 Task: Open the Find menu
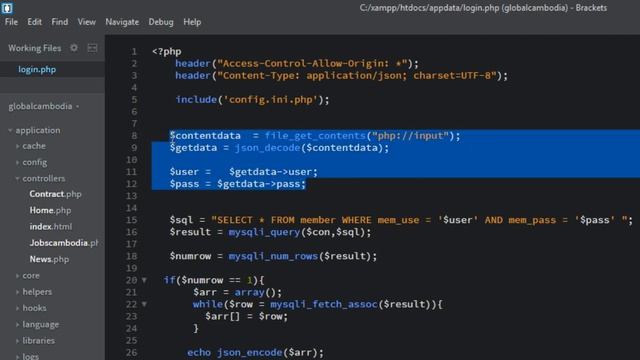60,22
